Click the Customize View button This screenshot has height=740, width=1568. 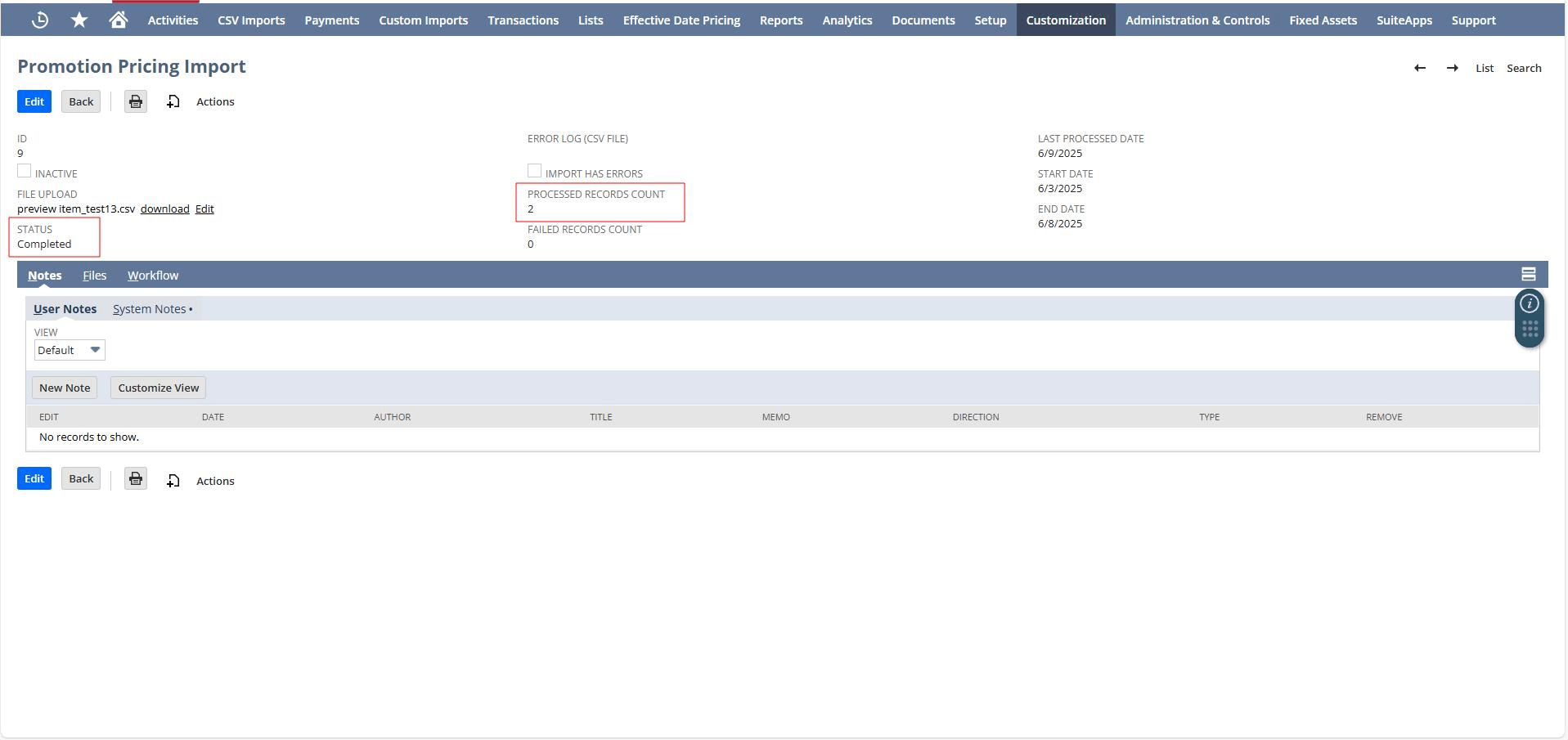click(159, 388)
